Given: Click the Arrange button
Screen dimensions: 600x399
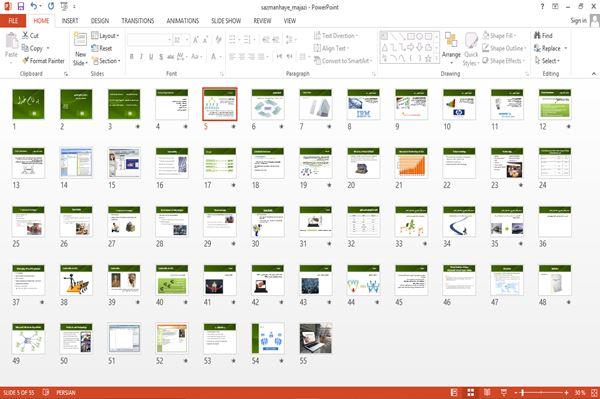Looking at the screenshot, I should point(451,48).
